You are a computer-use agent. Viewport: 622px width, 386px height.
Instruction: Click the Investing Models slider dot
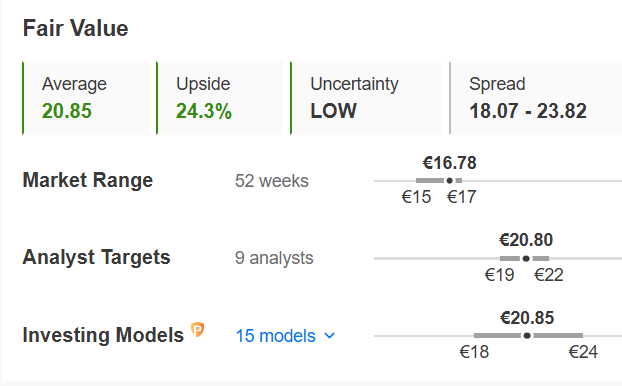coord(527,336)
